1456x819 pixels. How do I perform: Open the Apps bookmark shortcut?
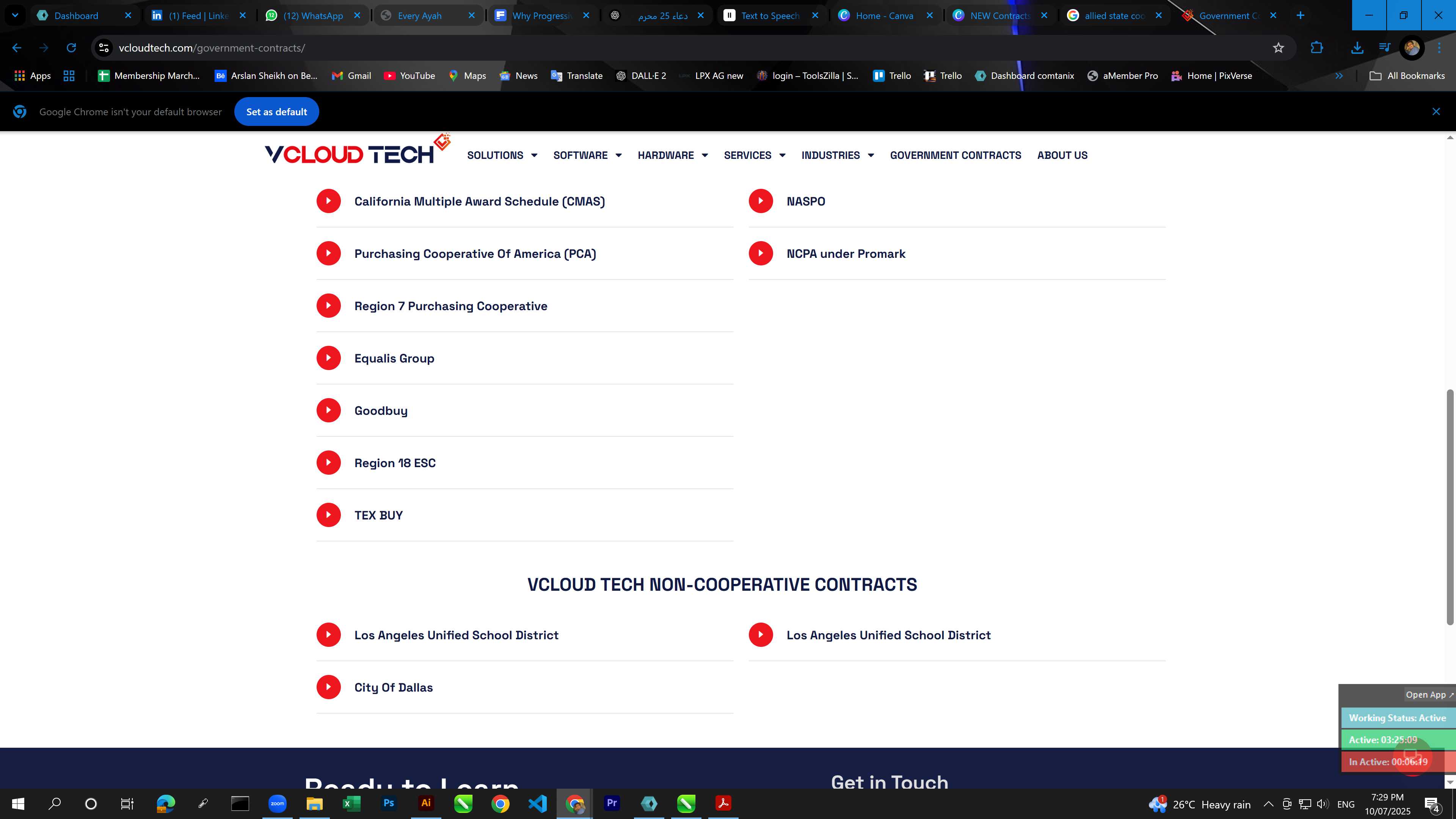[x=32, y=76]
